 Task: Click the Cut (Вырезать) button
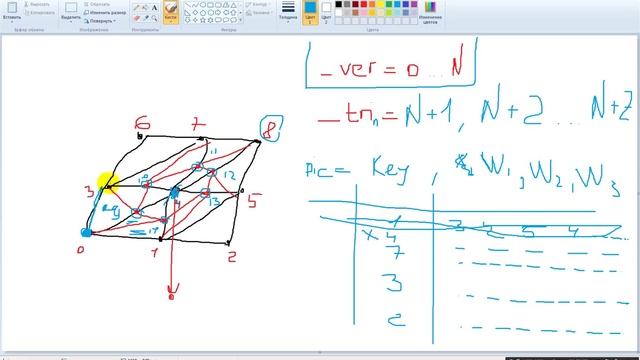click(37, 4)
